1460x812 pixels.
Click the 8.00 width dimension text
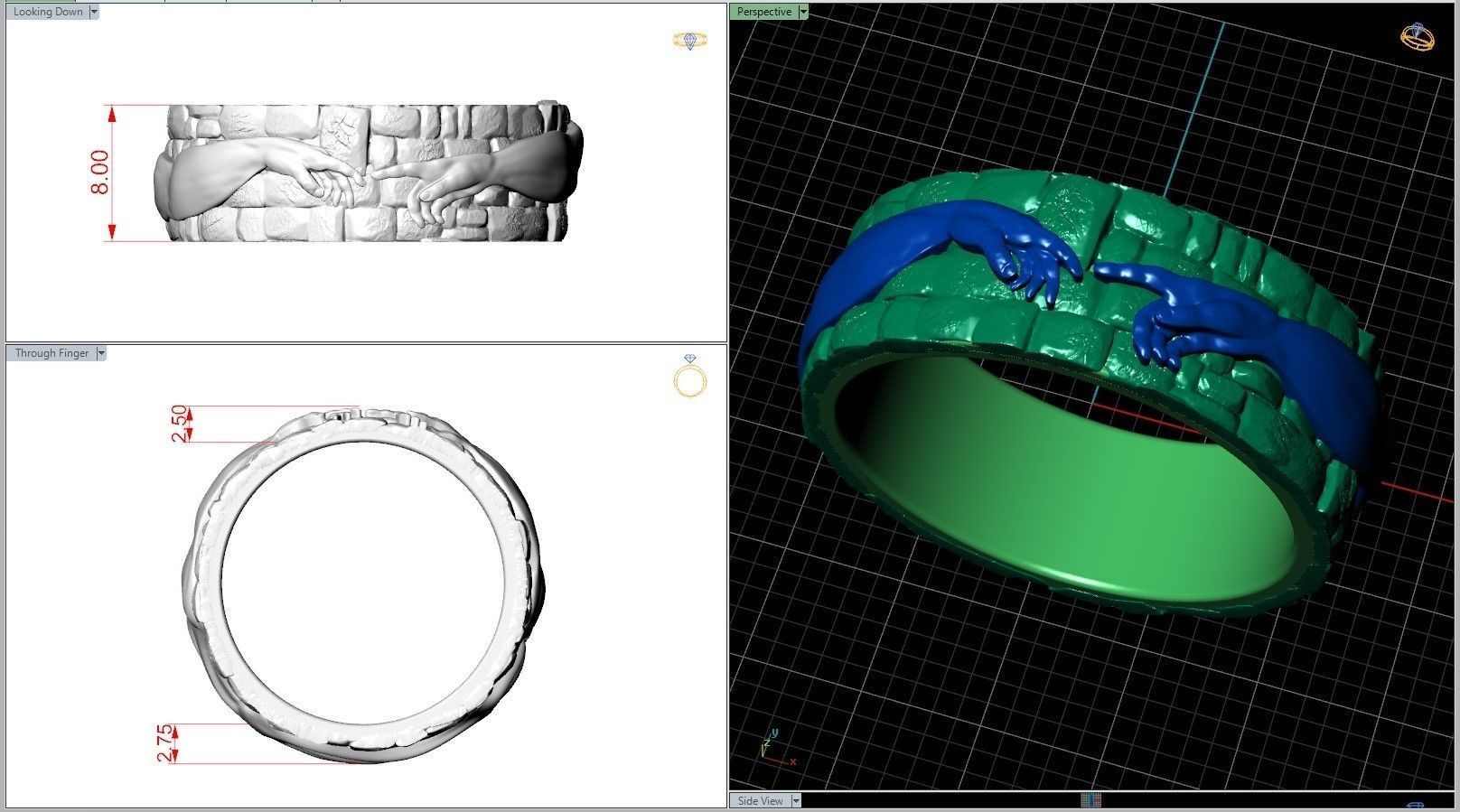point(99,172)
